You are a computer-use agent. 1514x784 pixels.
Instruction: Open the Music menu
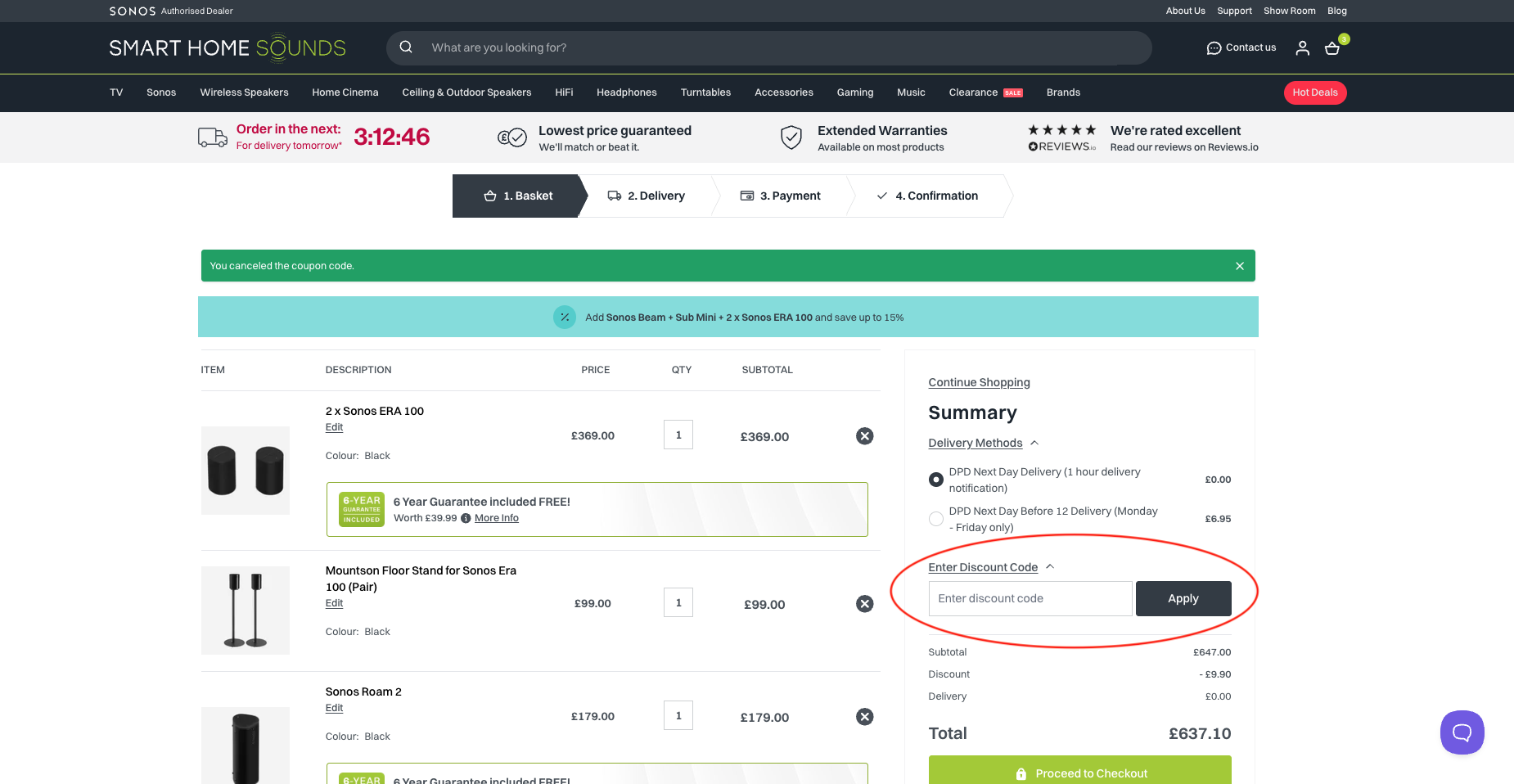[x=911, y=92]
